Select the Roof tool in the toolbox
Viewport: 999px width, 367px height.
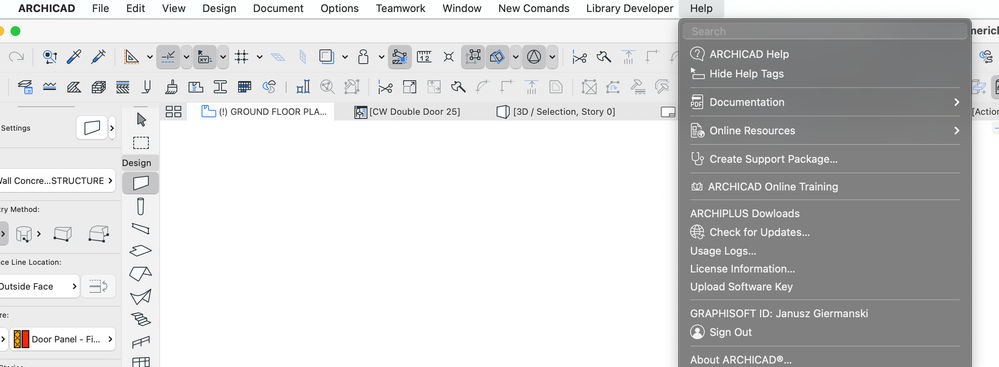(x=141, y=274)
